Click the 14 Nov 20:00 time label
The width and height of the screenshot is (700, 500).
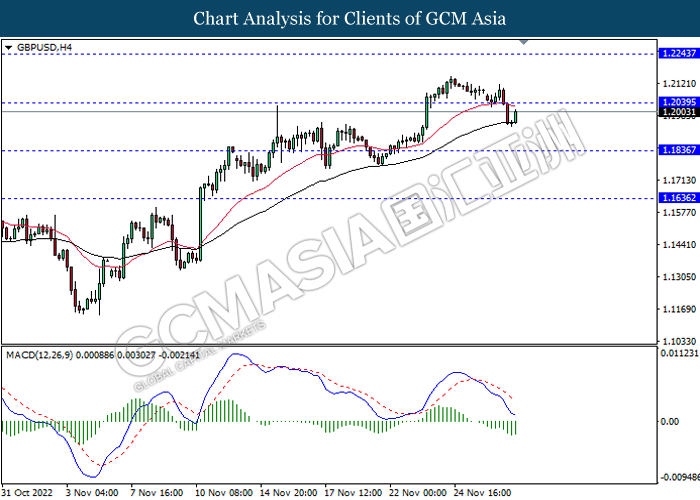point(288,492)
